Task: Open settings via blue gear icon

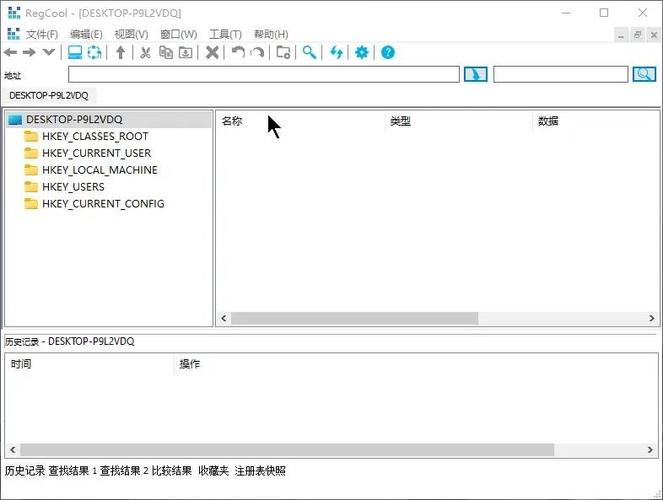Action: tap(362, 52)
